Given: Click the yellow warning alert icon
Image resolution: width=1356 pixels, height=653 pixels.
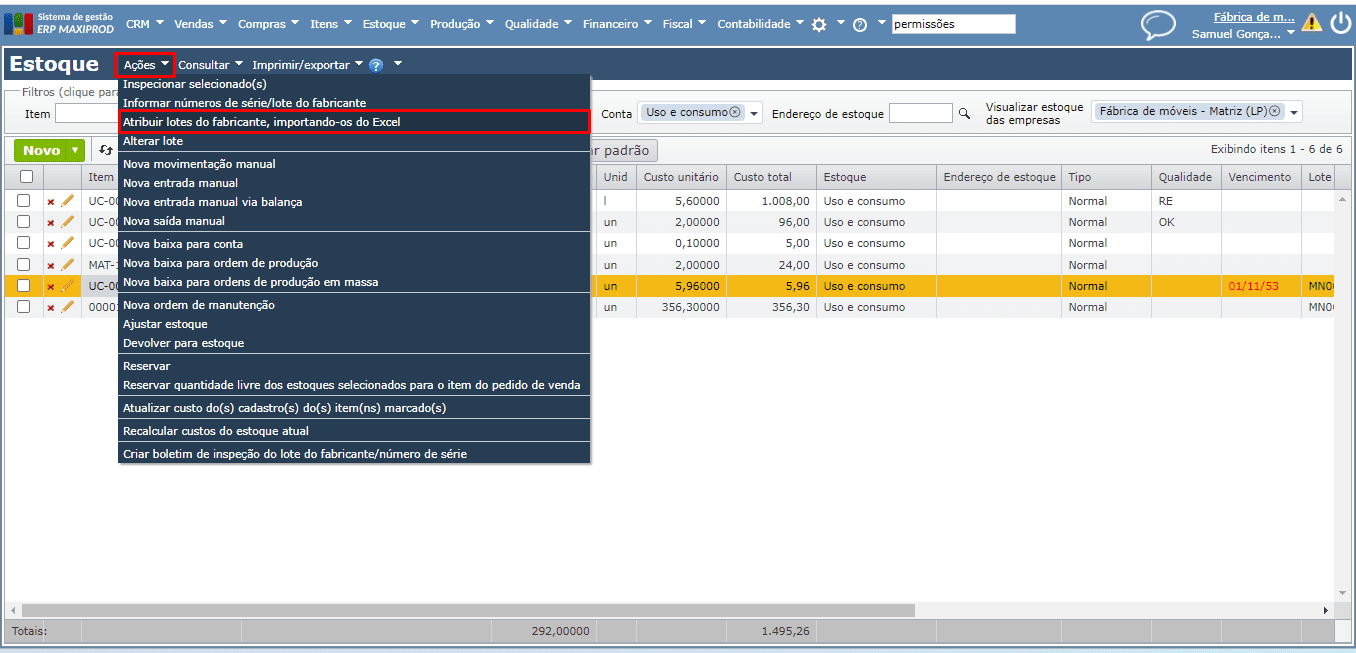Looking at the screenshot, I should [x=1311, y=23].
